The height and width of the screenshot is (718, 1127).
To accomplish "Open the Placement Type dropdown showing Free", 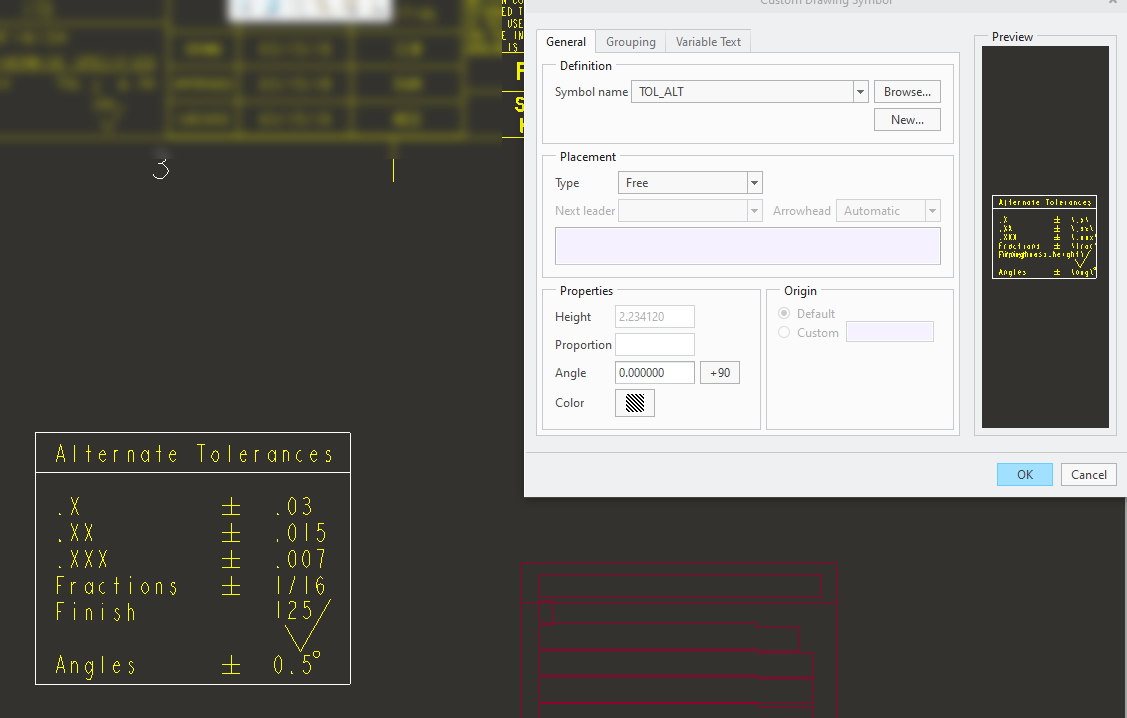I will click(755, 182).
